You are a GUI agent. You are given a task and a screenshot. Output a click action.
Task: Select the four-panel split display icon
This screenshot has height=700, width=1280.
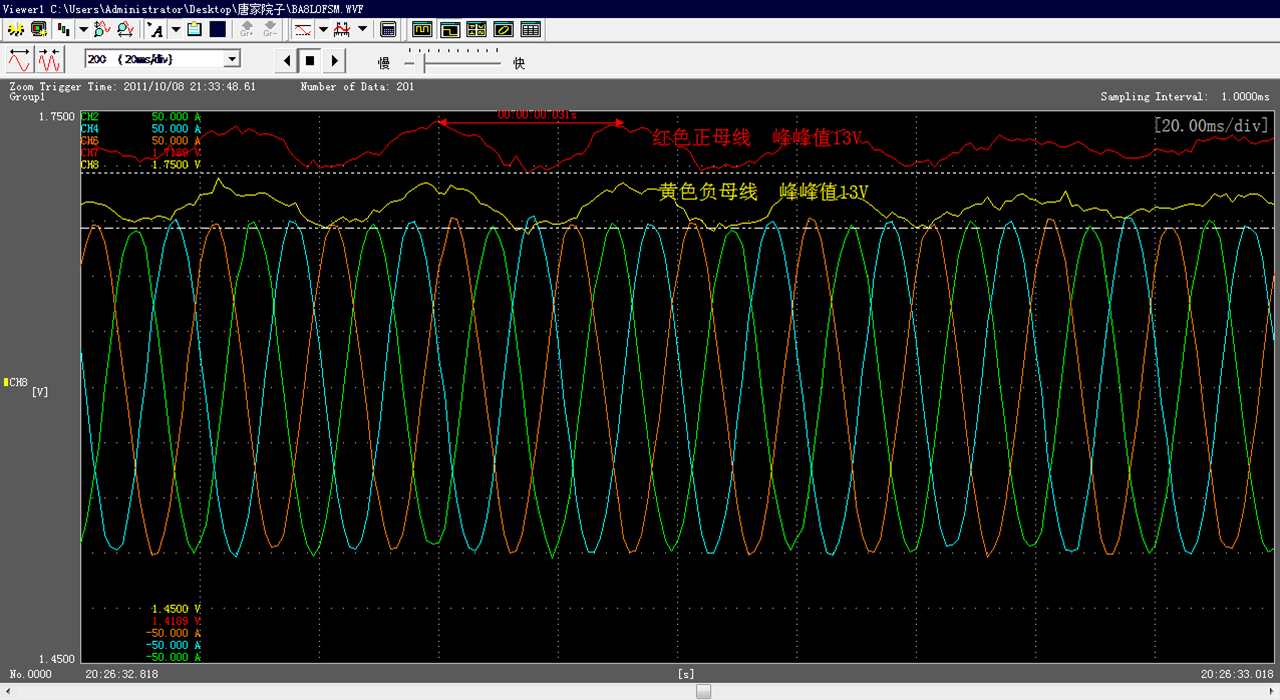tap(477, 29)
